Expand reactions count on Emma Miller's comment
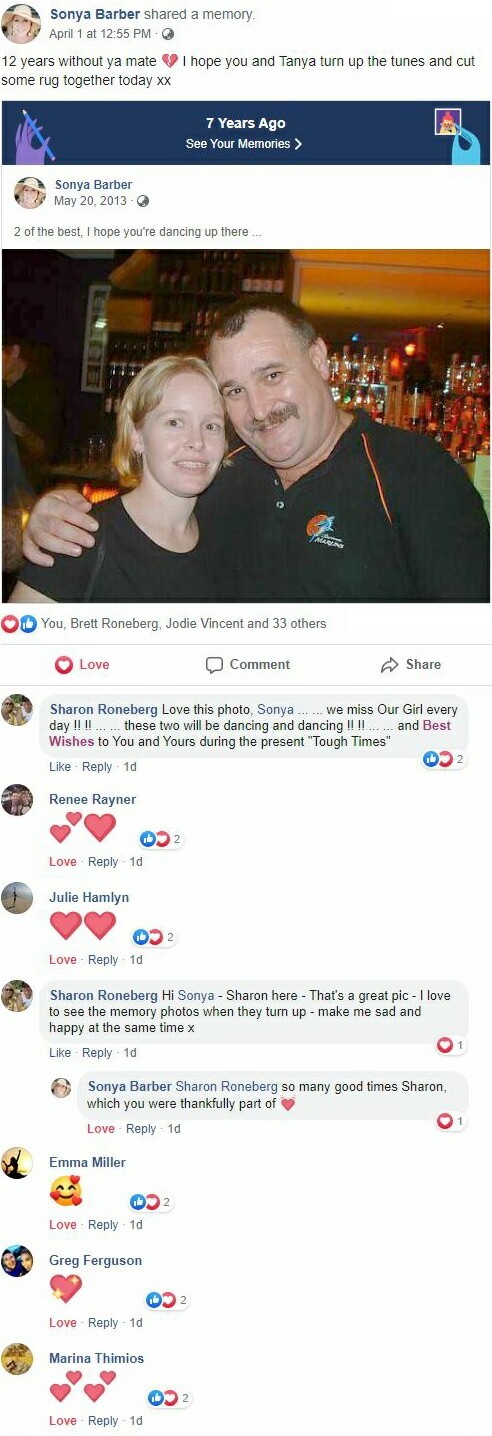 (153, 1202)
